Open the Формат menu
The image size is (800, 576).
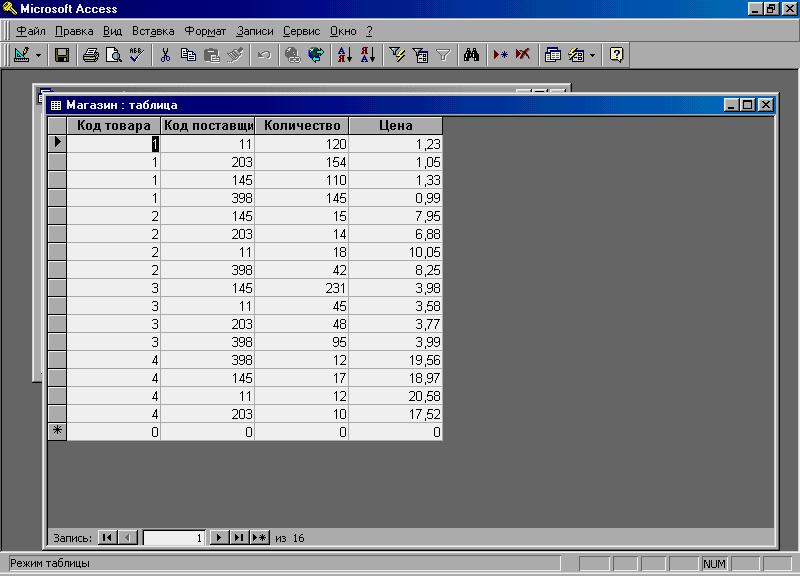coord(205,31)
